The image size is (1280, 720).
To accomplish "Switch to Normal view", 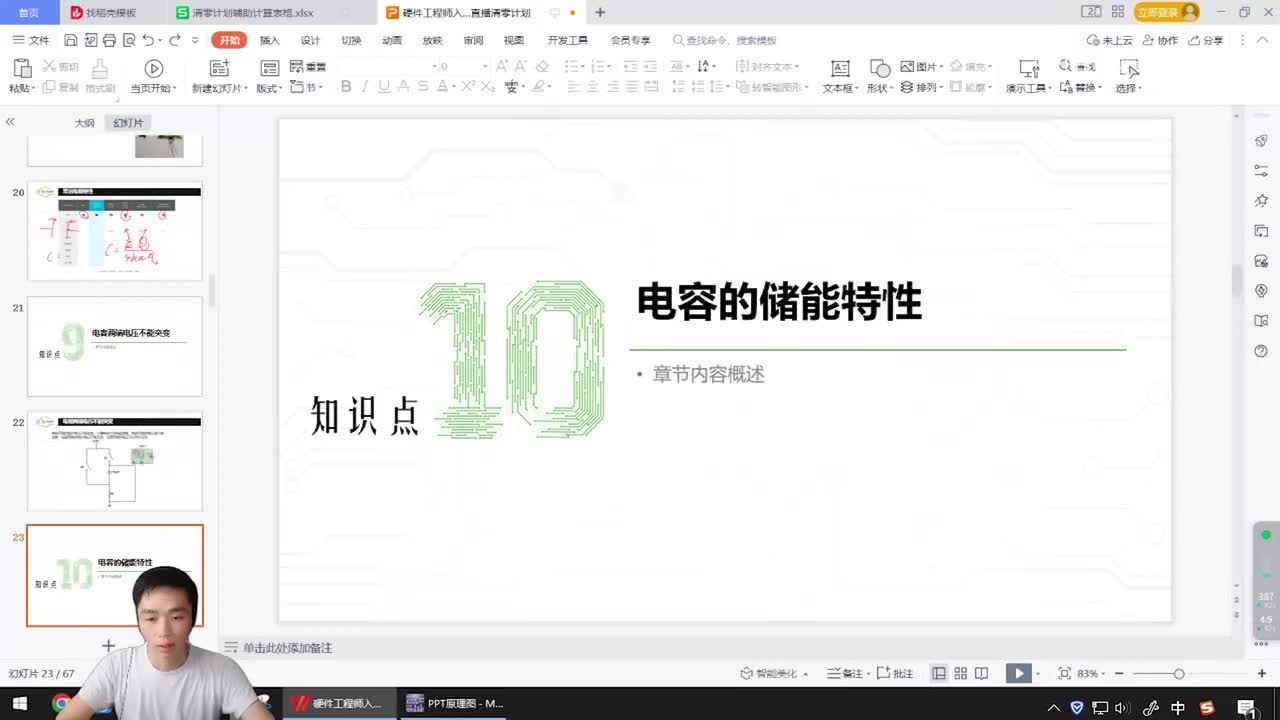I will click(x=939, y=673).
